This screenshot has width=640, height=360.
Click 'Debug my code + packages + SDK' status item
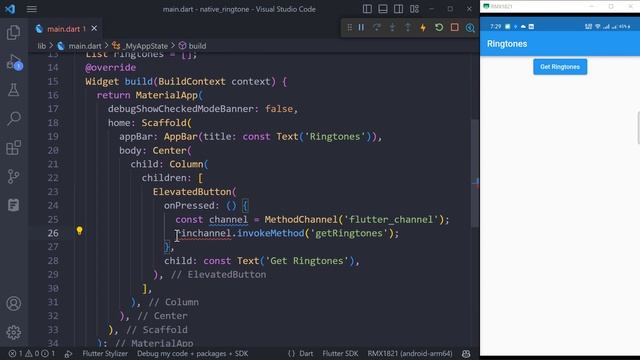(x=192, y=353)
